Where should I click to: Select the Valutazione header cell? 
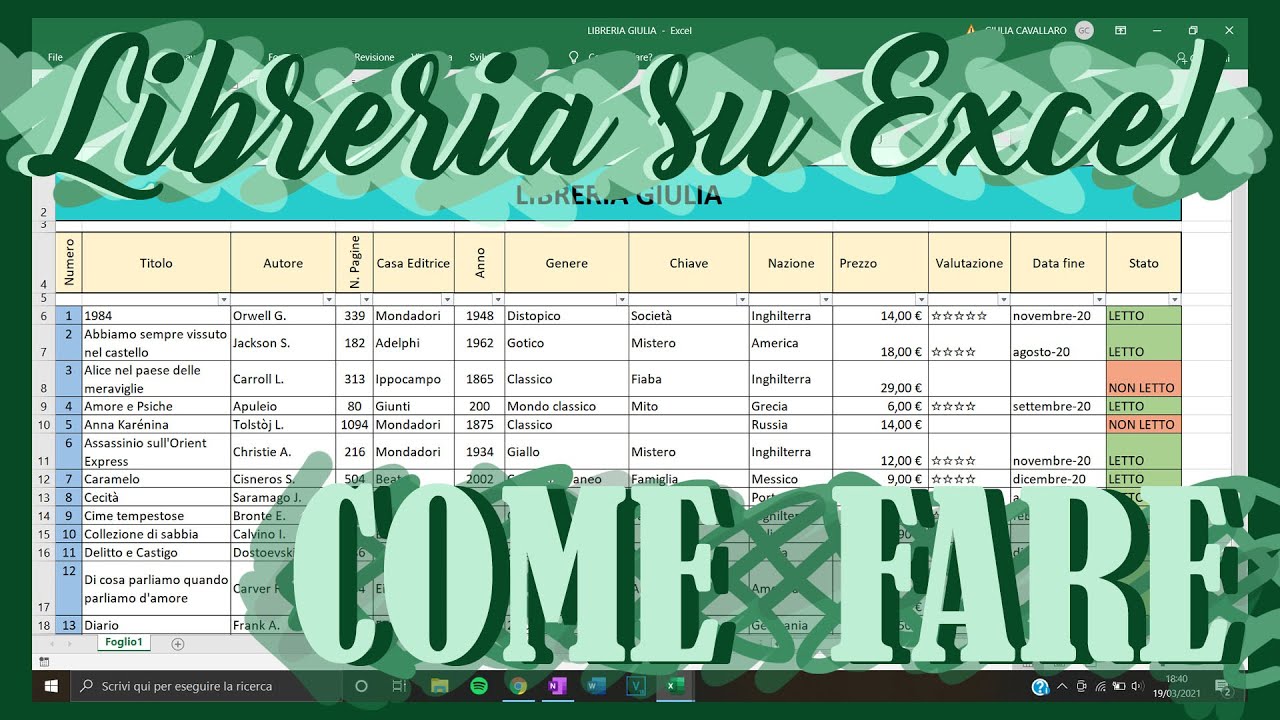pyautogui.click(x=969, y=263)
